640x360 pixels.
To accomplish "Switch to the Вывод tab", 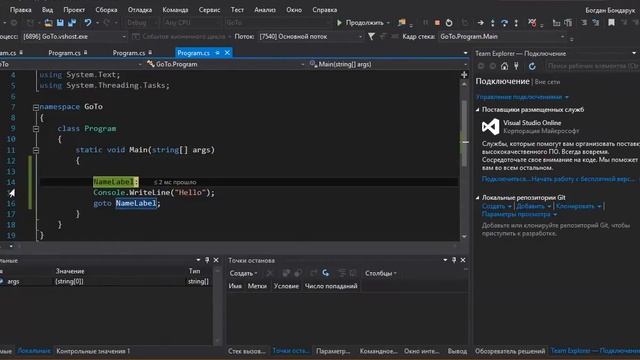I will 457,351.
